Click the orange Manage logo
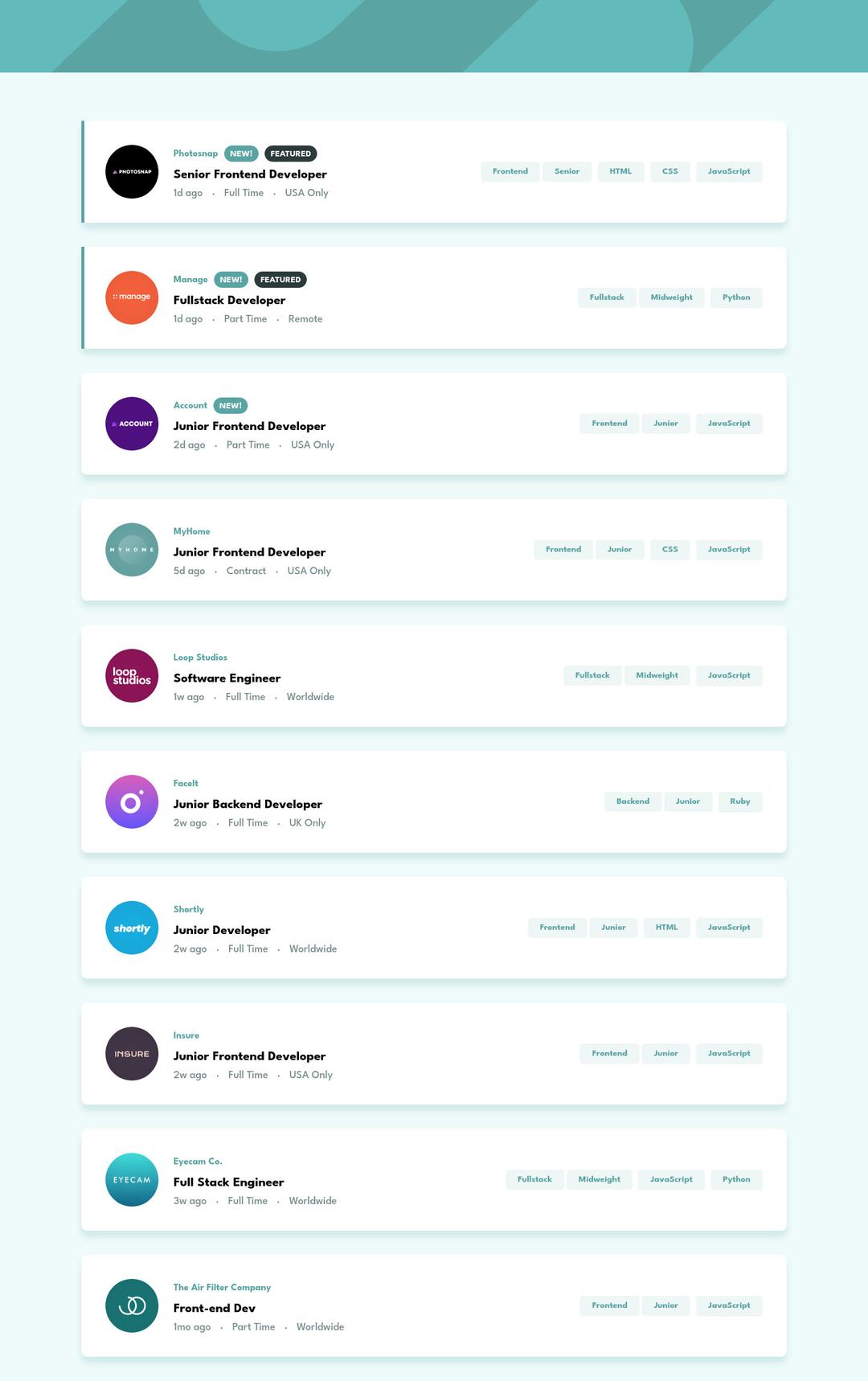Screen dimensions: 868x1381 tap(132, 297)
